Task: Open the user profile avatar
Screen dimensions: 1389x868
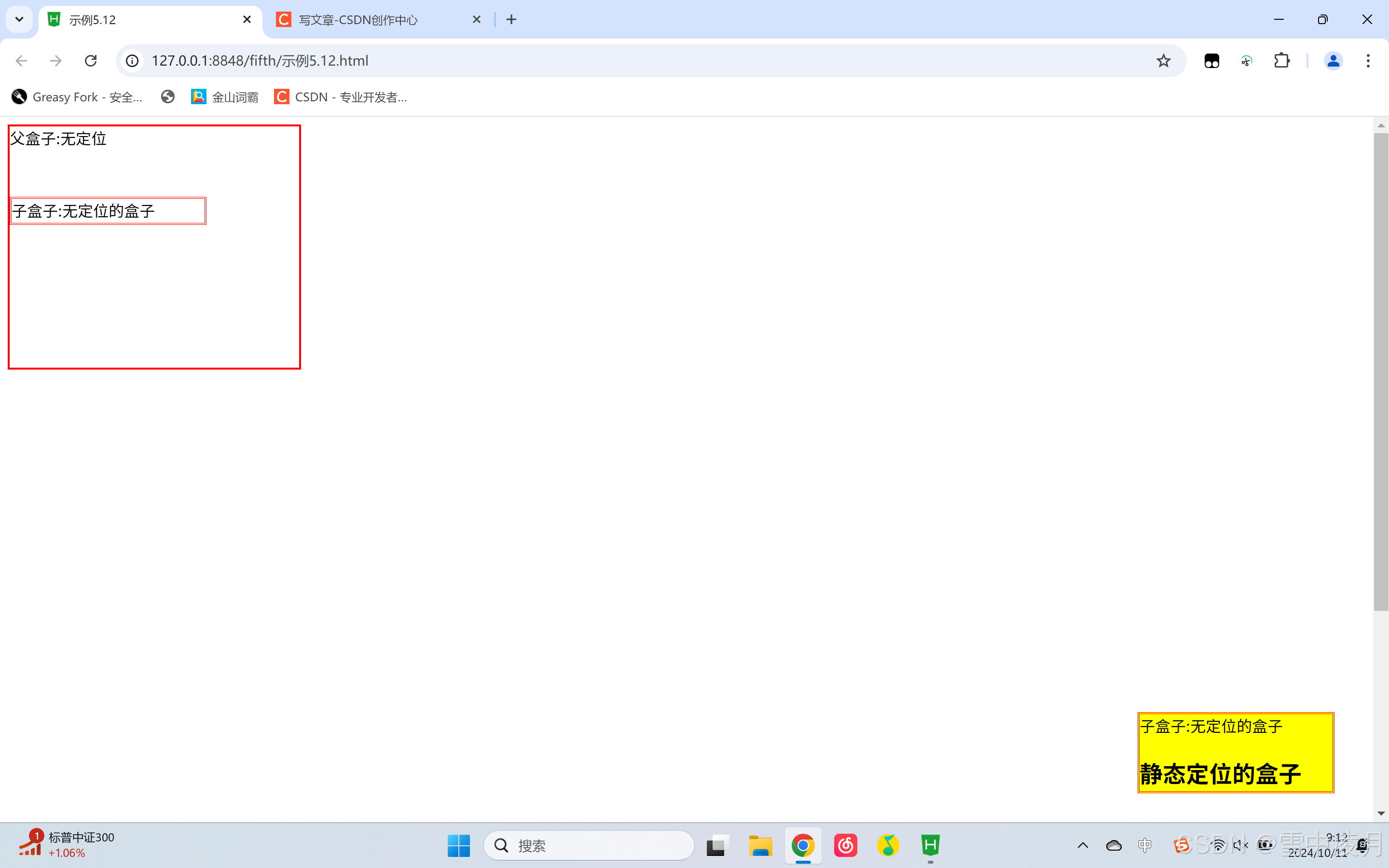Action: click(x=1333, y=61)
